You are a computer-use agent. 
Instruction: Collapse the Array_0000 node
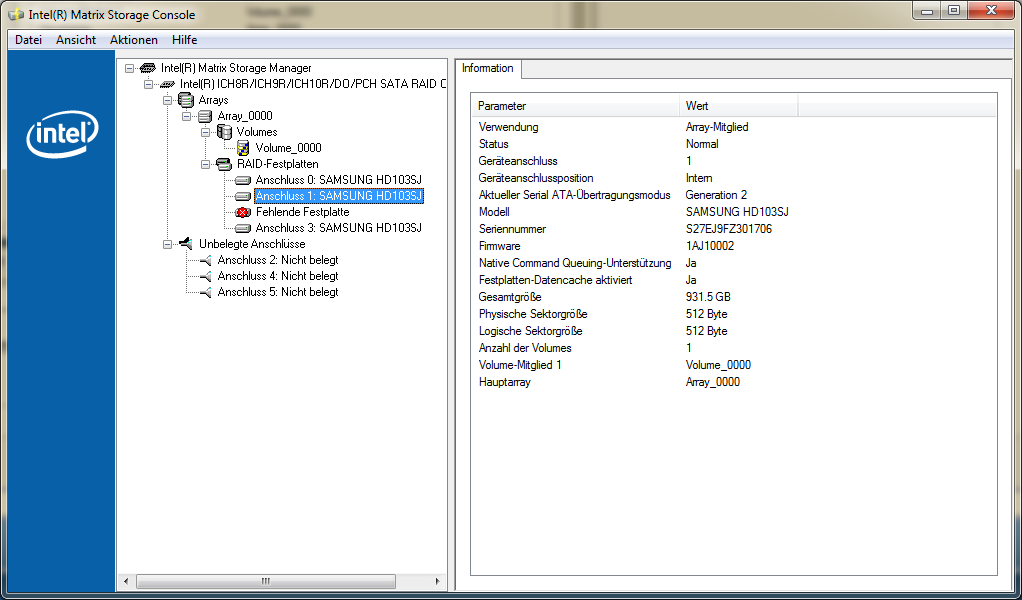point(186,116)
